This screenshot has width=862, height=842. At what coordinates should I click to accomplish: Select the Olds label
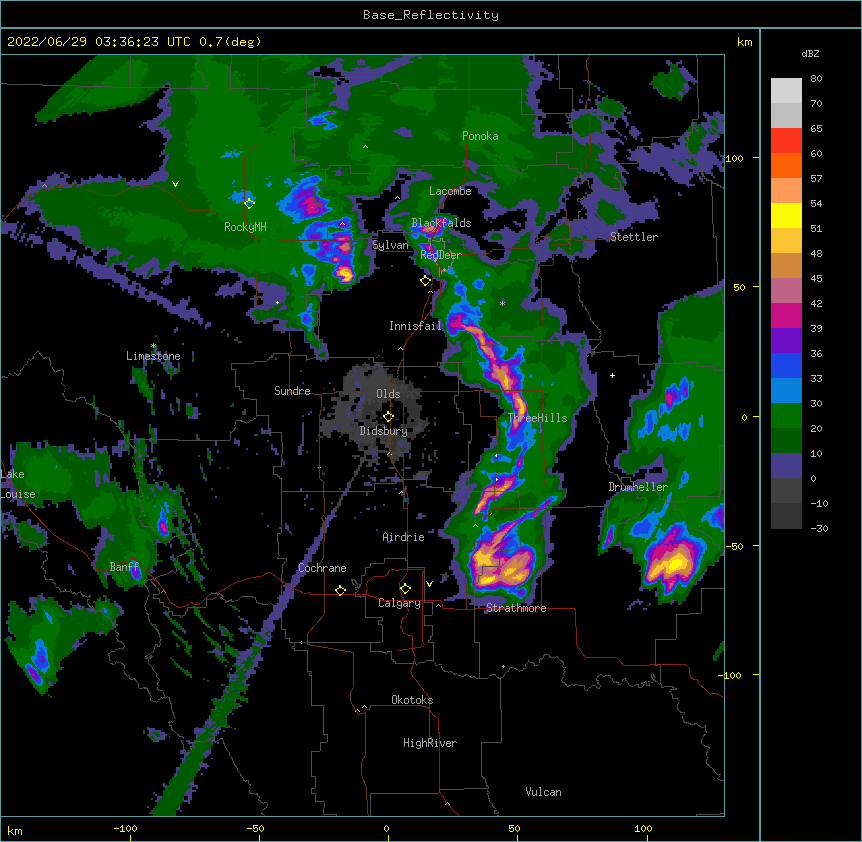point(388,394)
